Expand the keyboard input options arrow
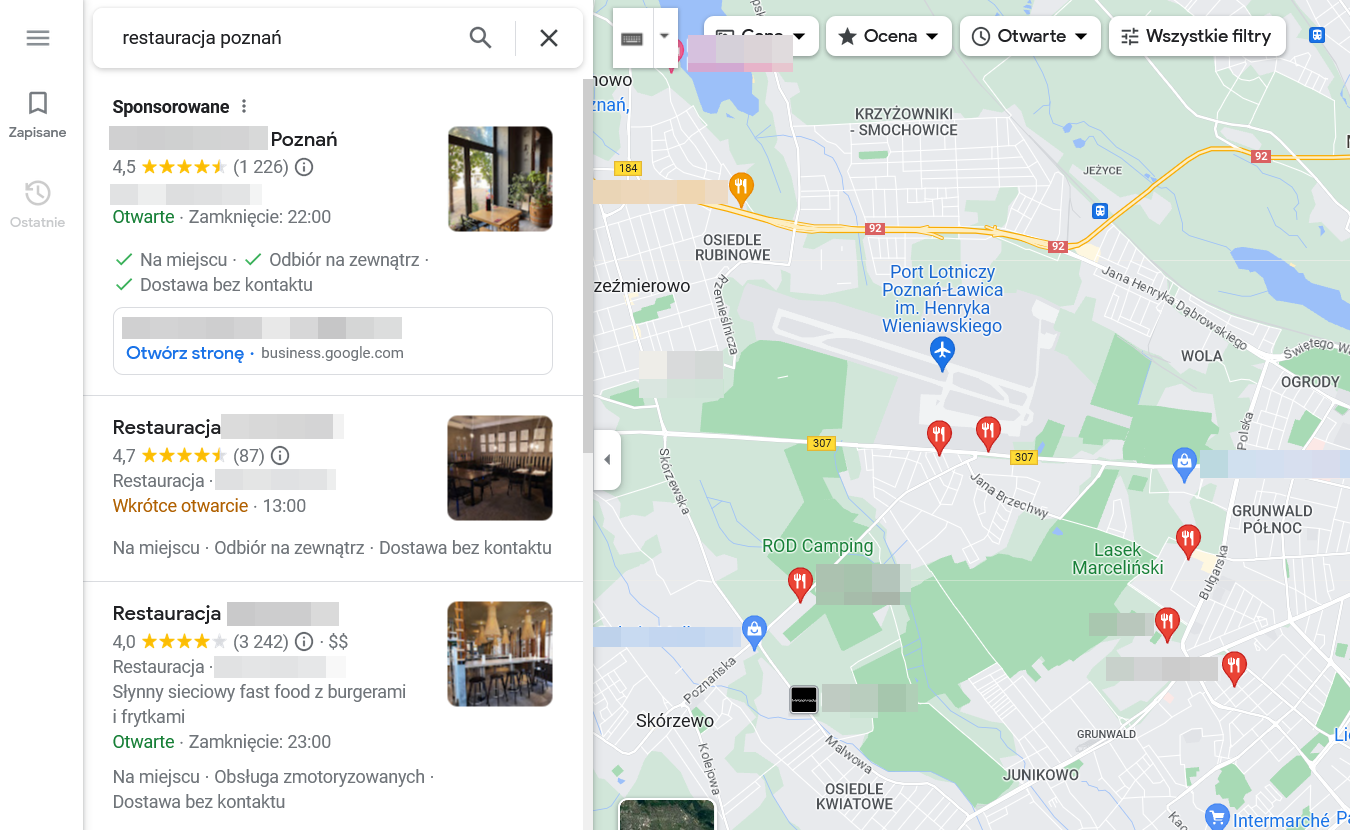The width and height of the screenshot is (1350, 830). 664,37
